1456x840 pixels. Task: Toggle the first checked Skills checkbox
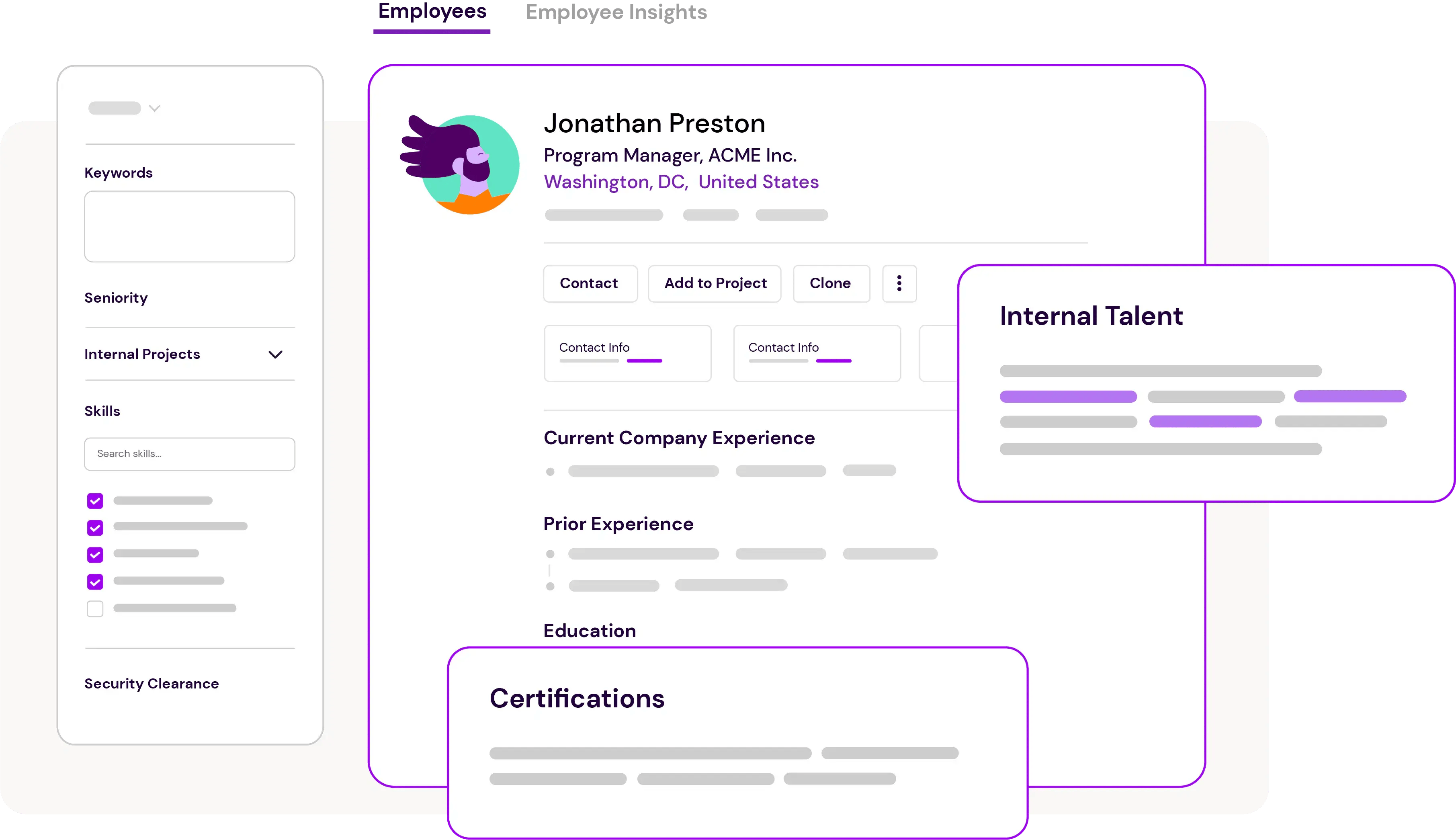click(94, 500)
